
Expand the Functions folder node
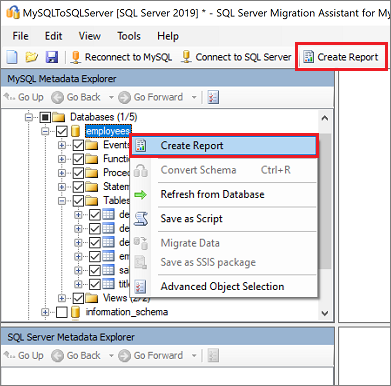[62, 159]
